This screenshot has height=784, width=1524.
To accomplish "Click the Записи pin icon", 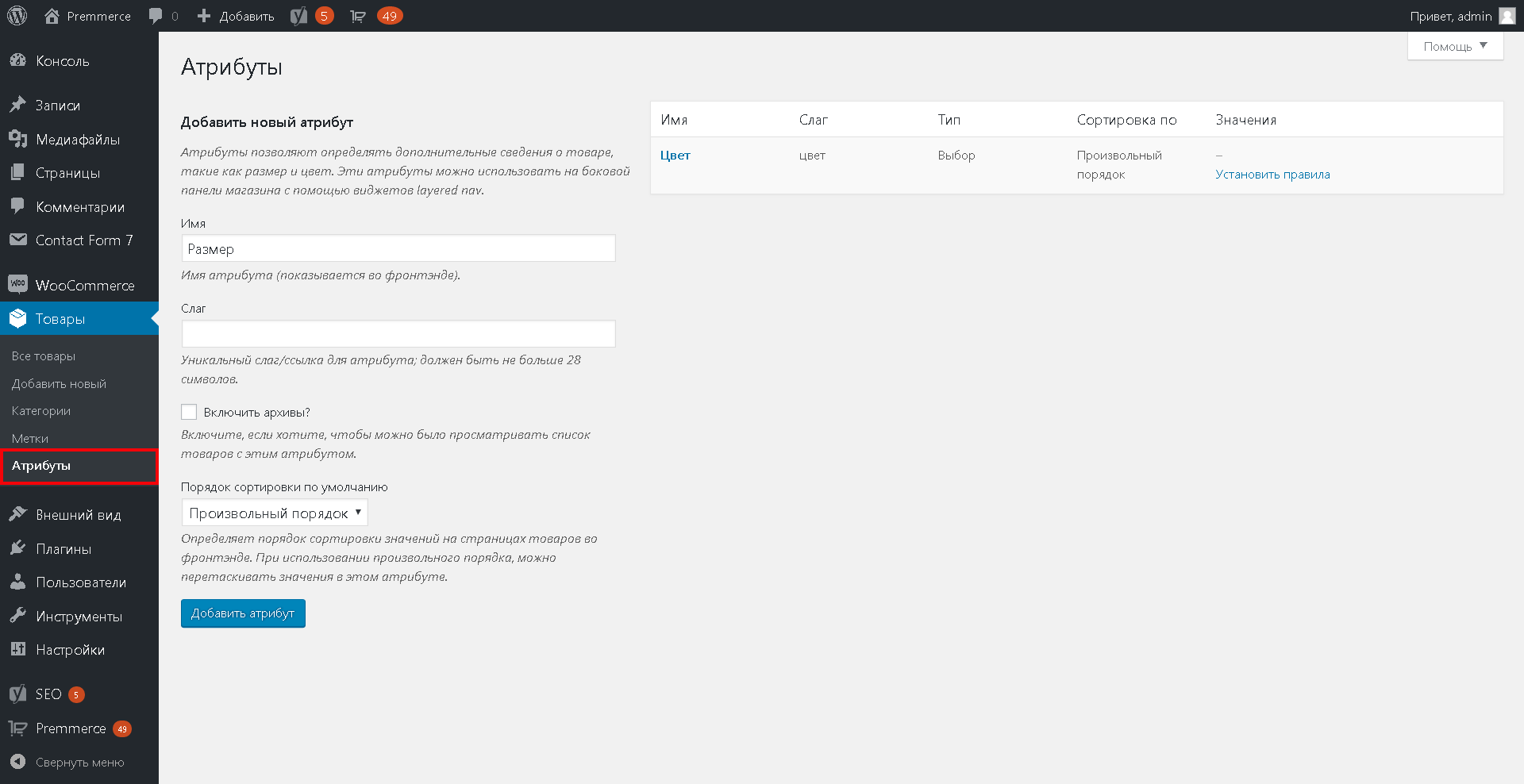I will [17, 105].
